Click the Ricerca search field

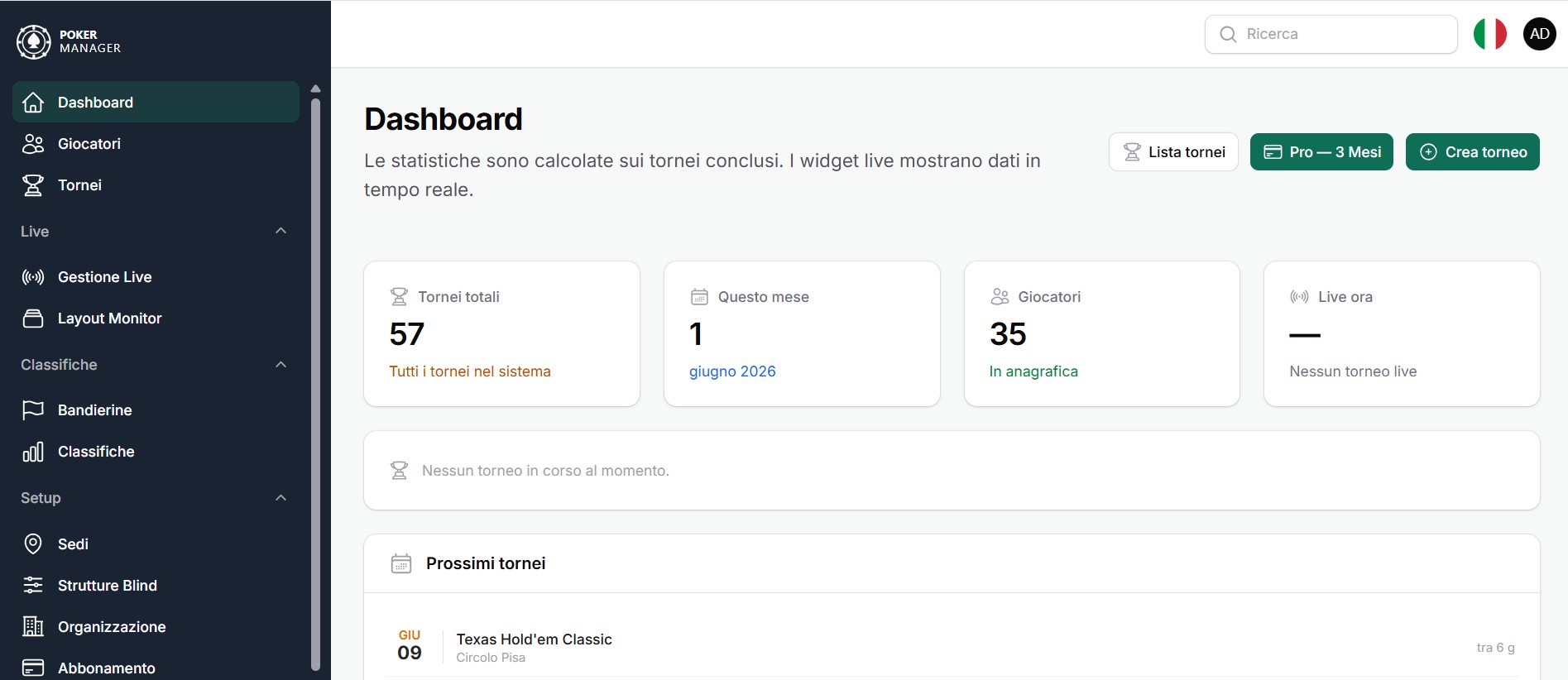(1331, 34)
